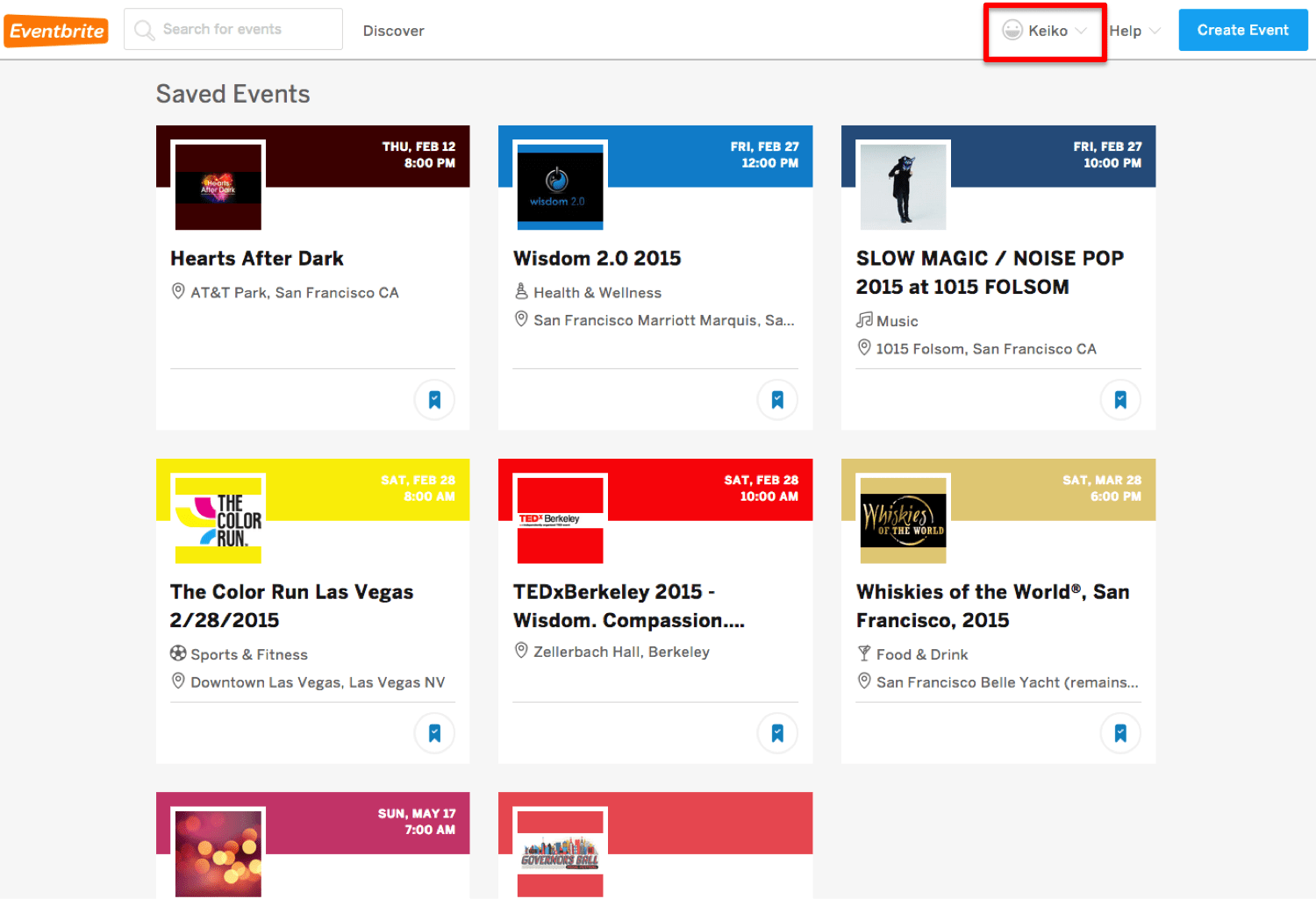This screenshot has height=899, width=1316.
Task: Open the Hearts After Dark event title
Action: click(x=257, y=259)
